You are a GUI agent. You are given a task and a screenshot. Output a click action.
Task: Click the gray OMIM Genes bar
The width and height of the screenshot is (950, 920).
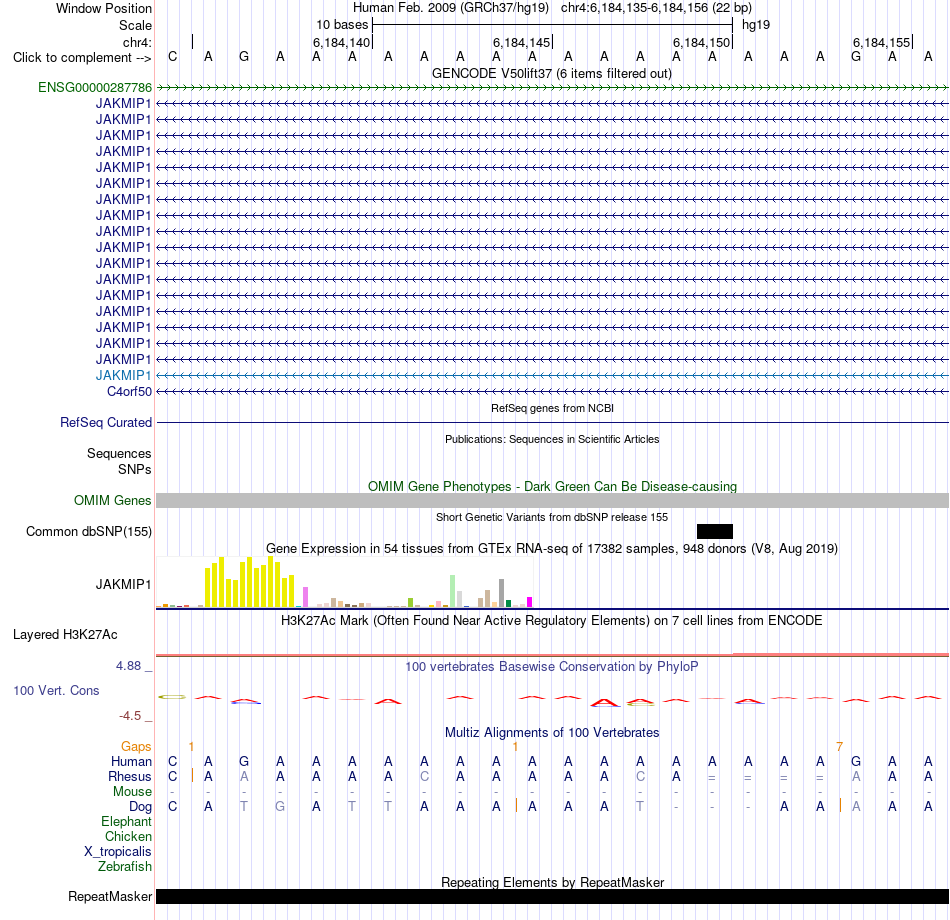pyautogui.click(x=552, y=500)
